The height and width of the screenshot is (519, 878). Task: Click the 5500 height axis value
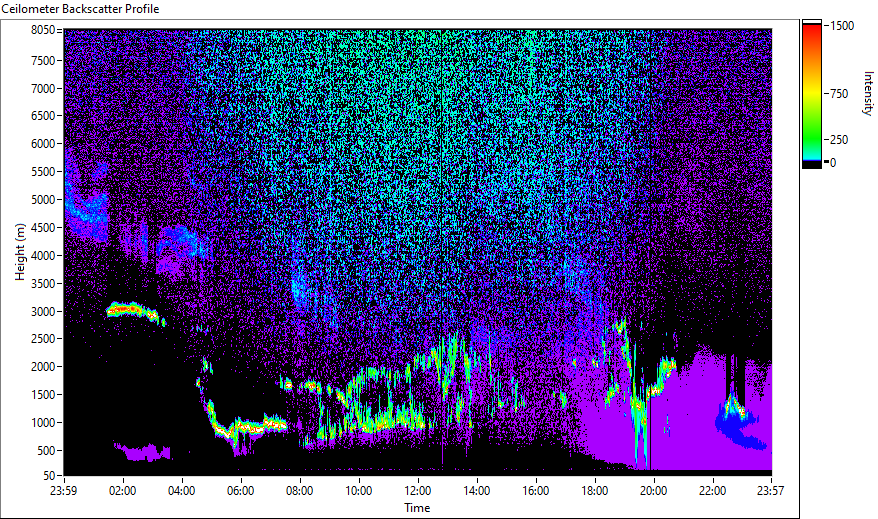[43, 172]
